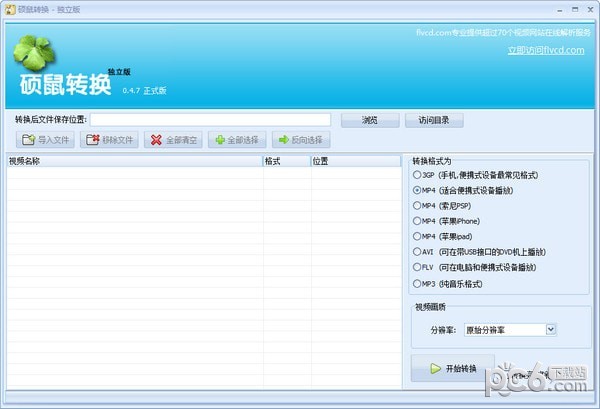Viewport: 600px width, 409px height.
Task: Start conversion with the green play 开始转换 button
Action: [x=452, y=368]
